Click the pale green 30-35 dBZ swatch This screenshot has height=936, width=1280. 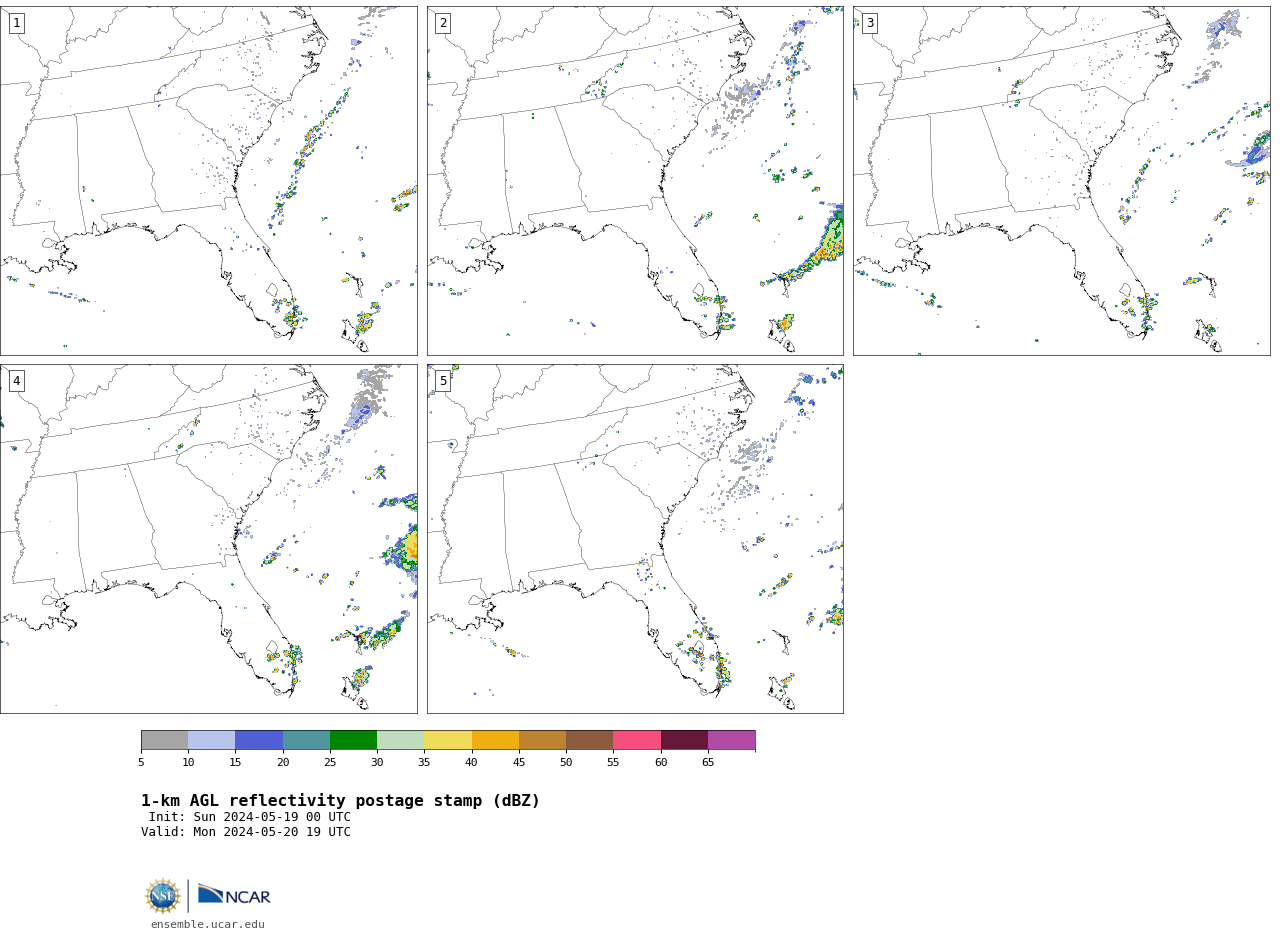coord(401,740)
